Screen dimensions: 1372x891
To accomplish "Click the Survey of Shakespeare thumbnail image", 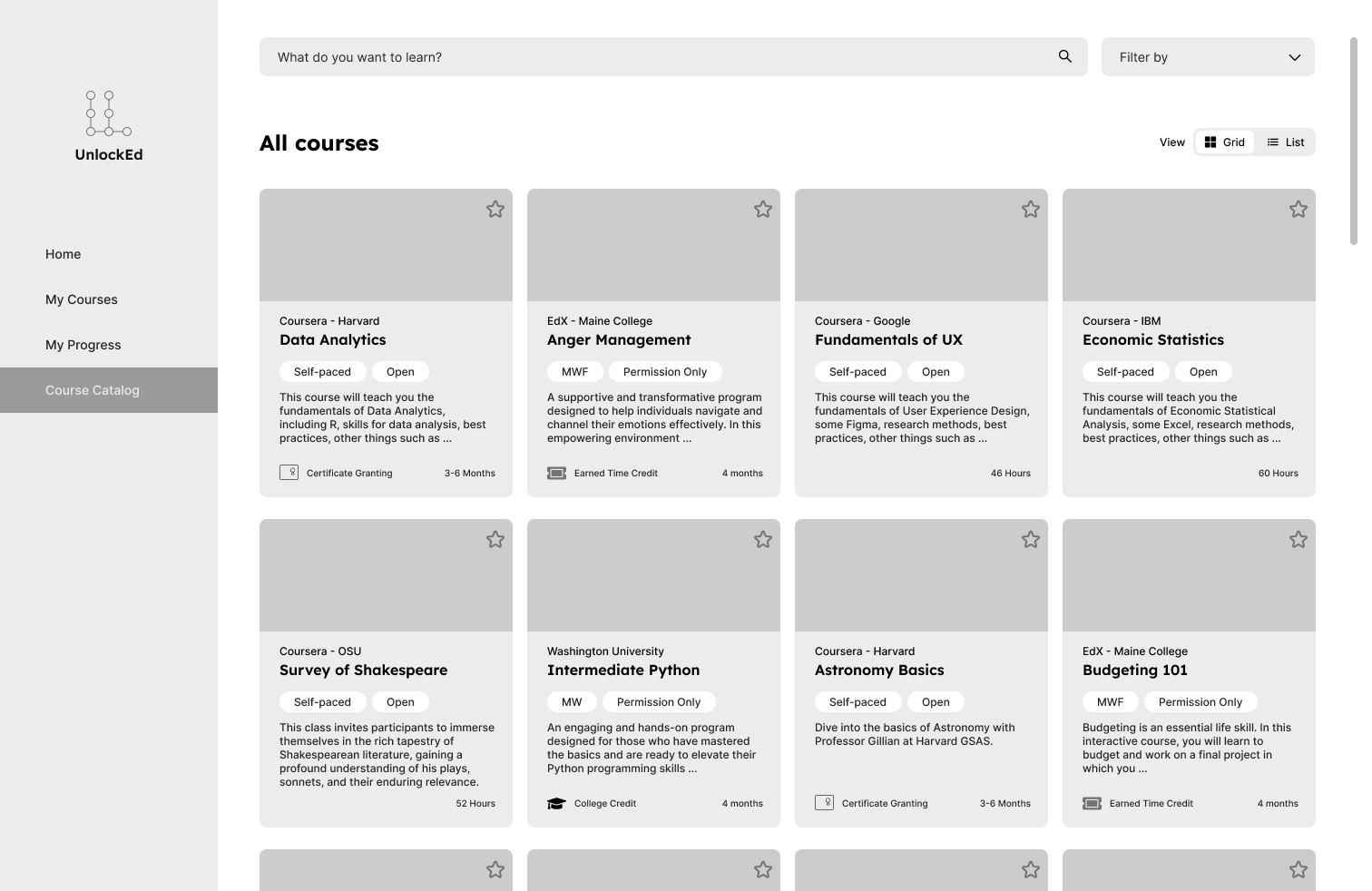I will (386, 575).
